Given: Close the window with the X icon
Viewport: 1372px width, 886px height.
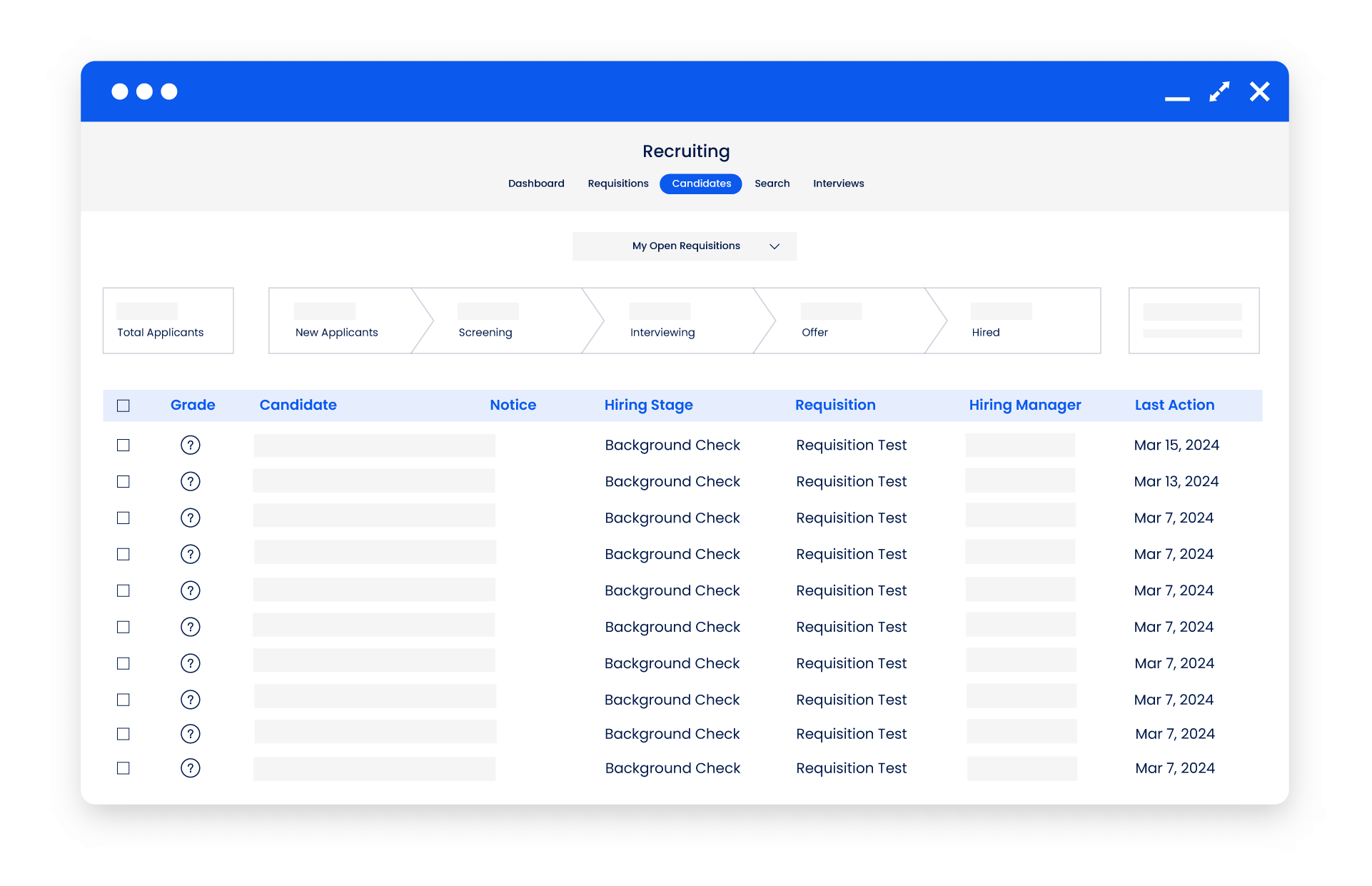Looking at the screenshot, I should tap(1259, 91).
